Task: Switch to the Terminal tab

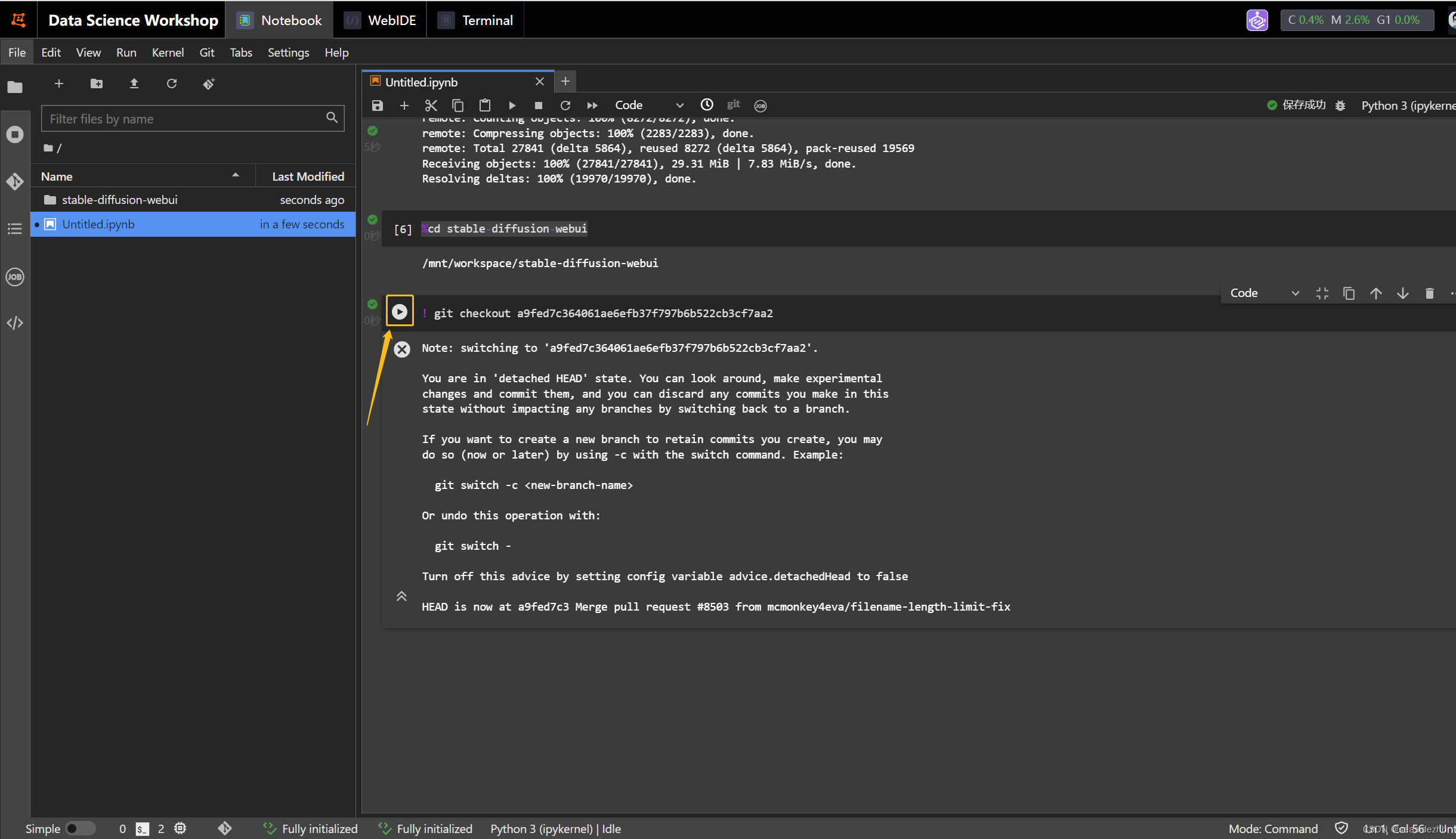Action: coord(475,20)
